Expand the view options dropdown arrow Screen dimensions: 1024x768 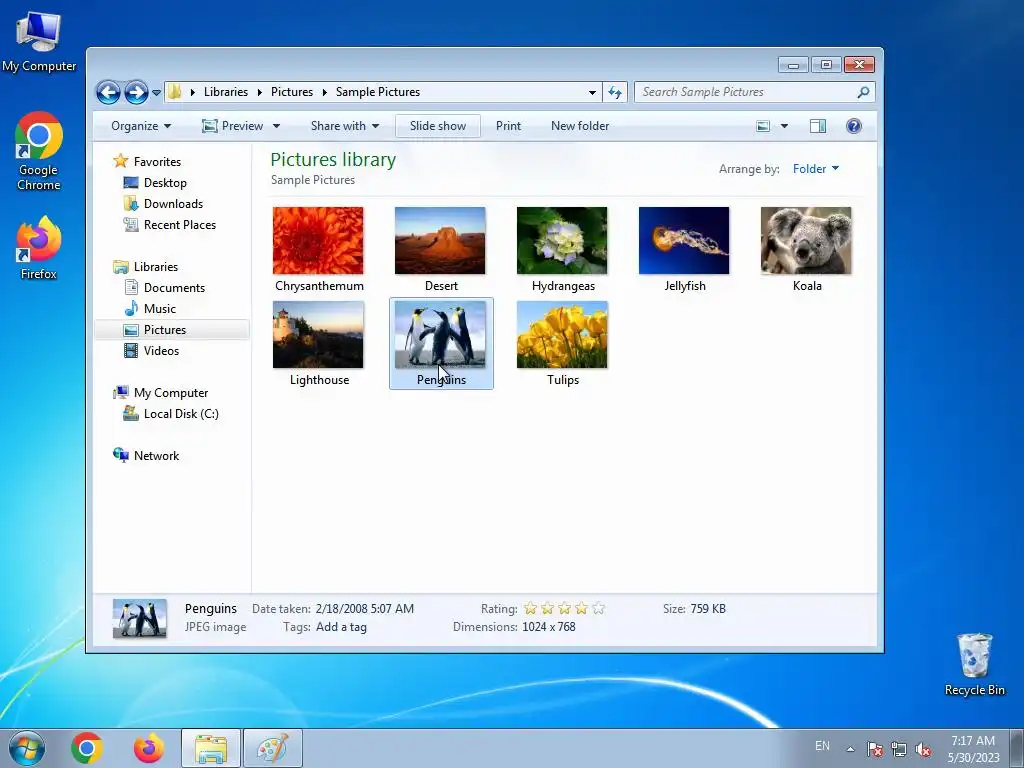click(784, 126)
